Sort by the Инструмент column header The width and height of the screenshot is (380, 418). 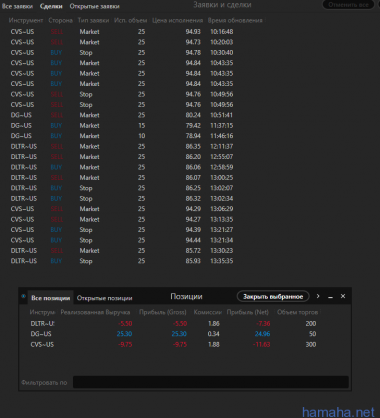26,20
